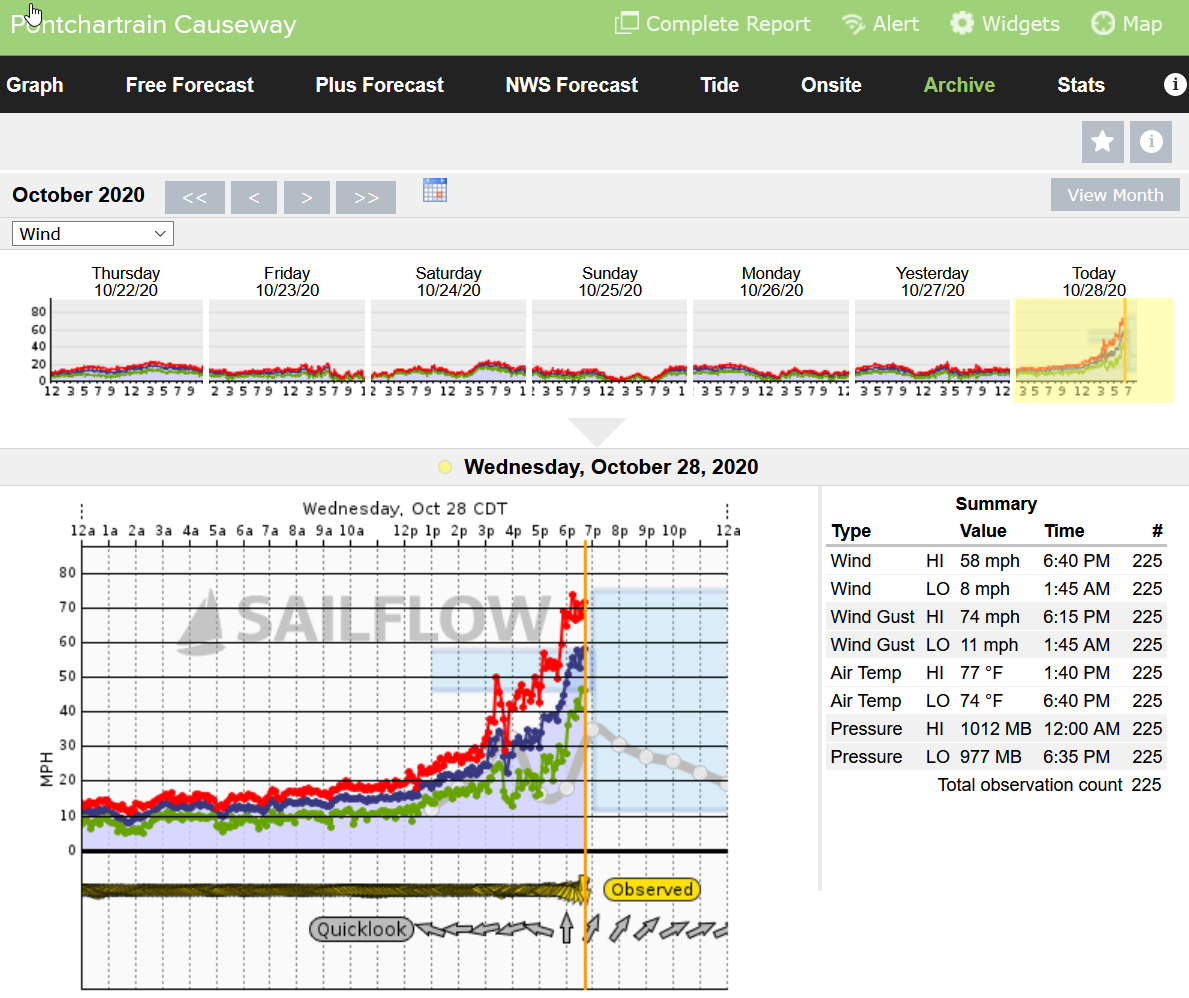This screenshot has height=998, width=1189.
Task: Switch to the Graph tab
Action: click(x=35, y=85)
